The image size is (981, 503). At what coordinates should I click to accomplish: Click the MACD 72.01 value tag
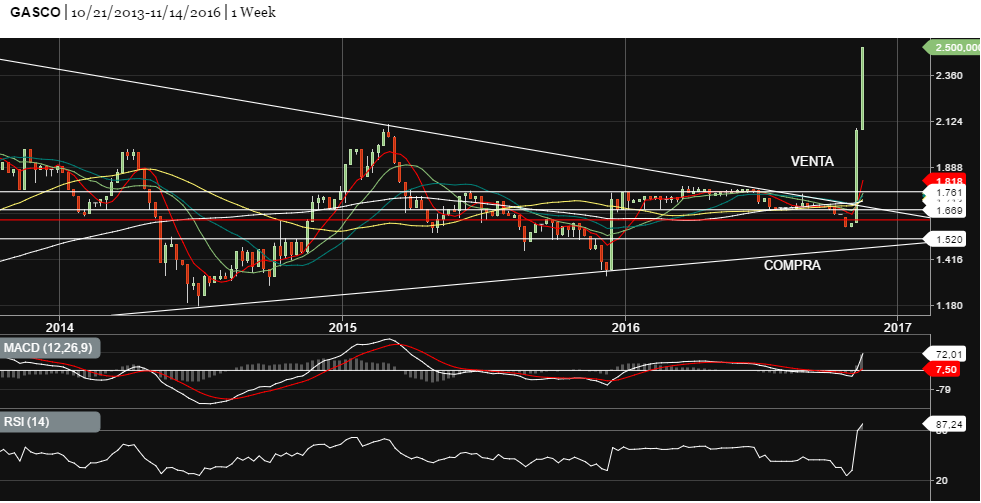click(948, 355)
